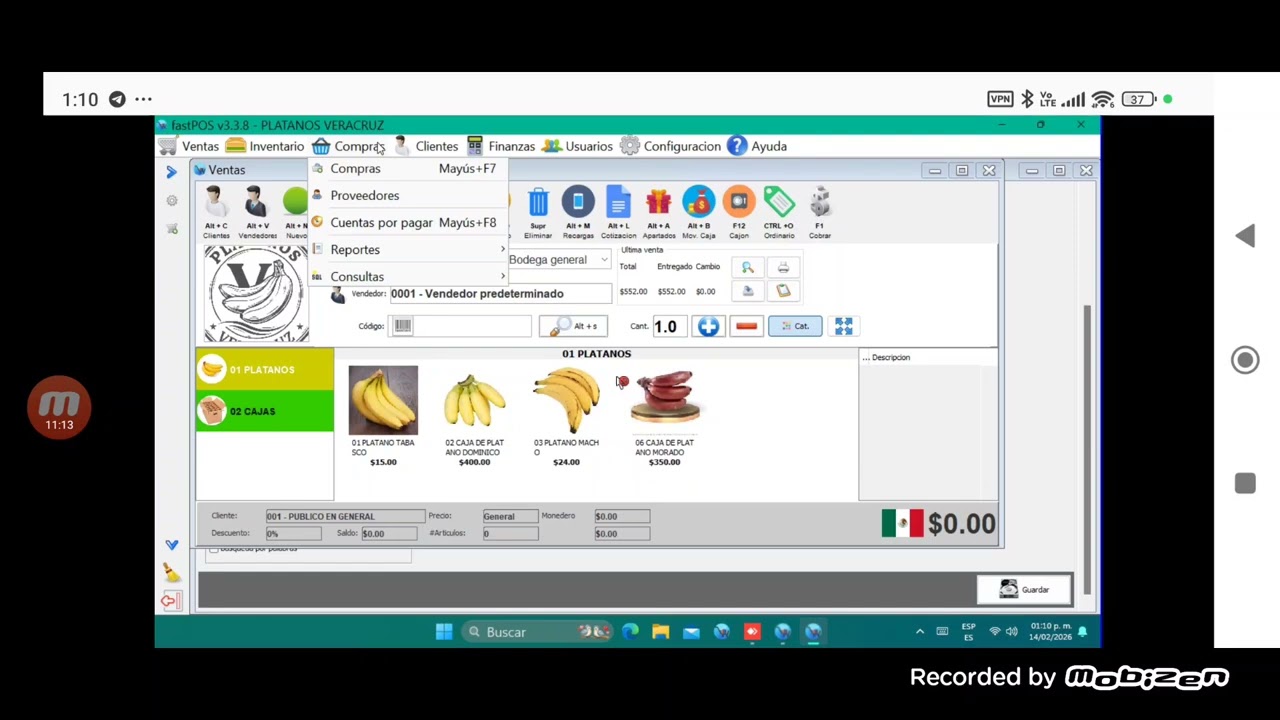Image resolution: width=1280 pixels, height=720 pixels.
Task: Click the Cobrar icon (F1)
Action: click(820, 212)
